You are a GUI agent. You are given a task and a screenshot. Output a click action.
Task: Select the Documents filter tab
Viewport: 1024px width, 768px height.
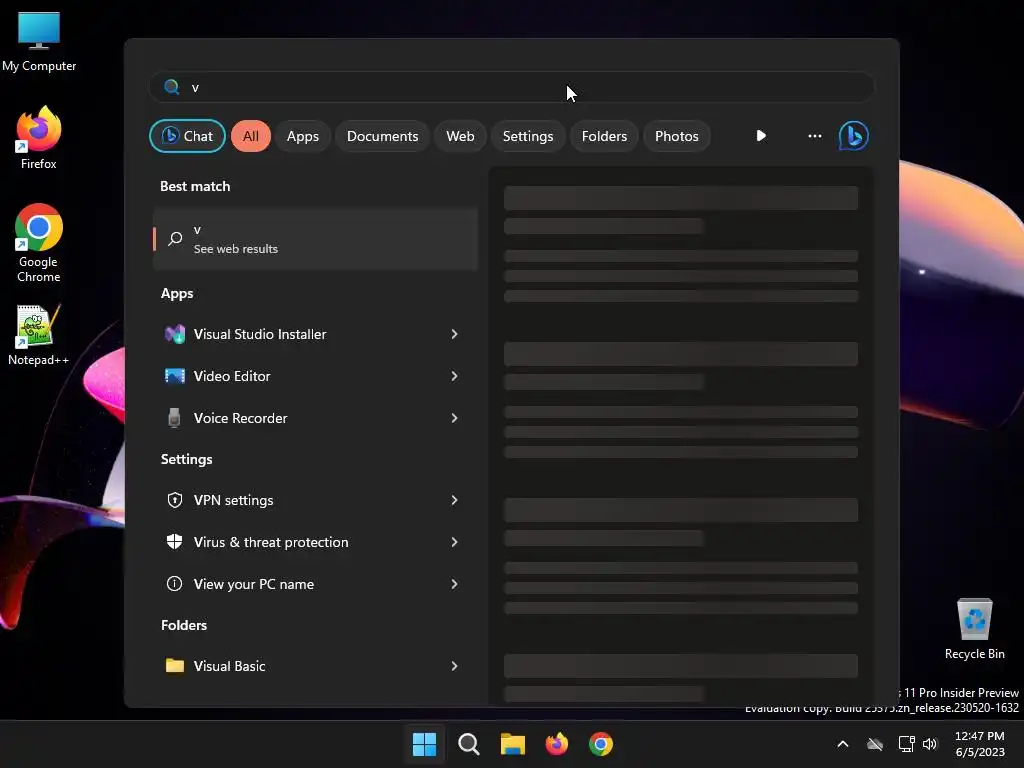tap(383, 136)
